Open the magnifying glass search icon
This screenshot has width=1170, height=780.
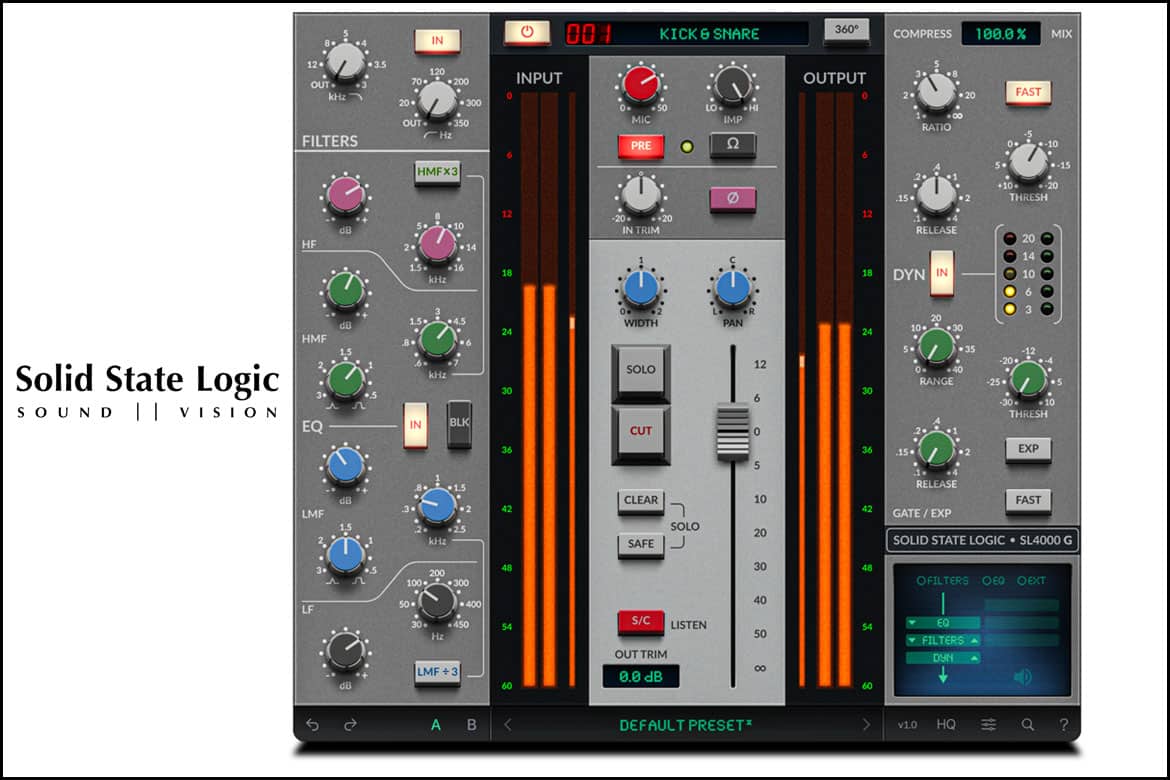coord(1027,725)
